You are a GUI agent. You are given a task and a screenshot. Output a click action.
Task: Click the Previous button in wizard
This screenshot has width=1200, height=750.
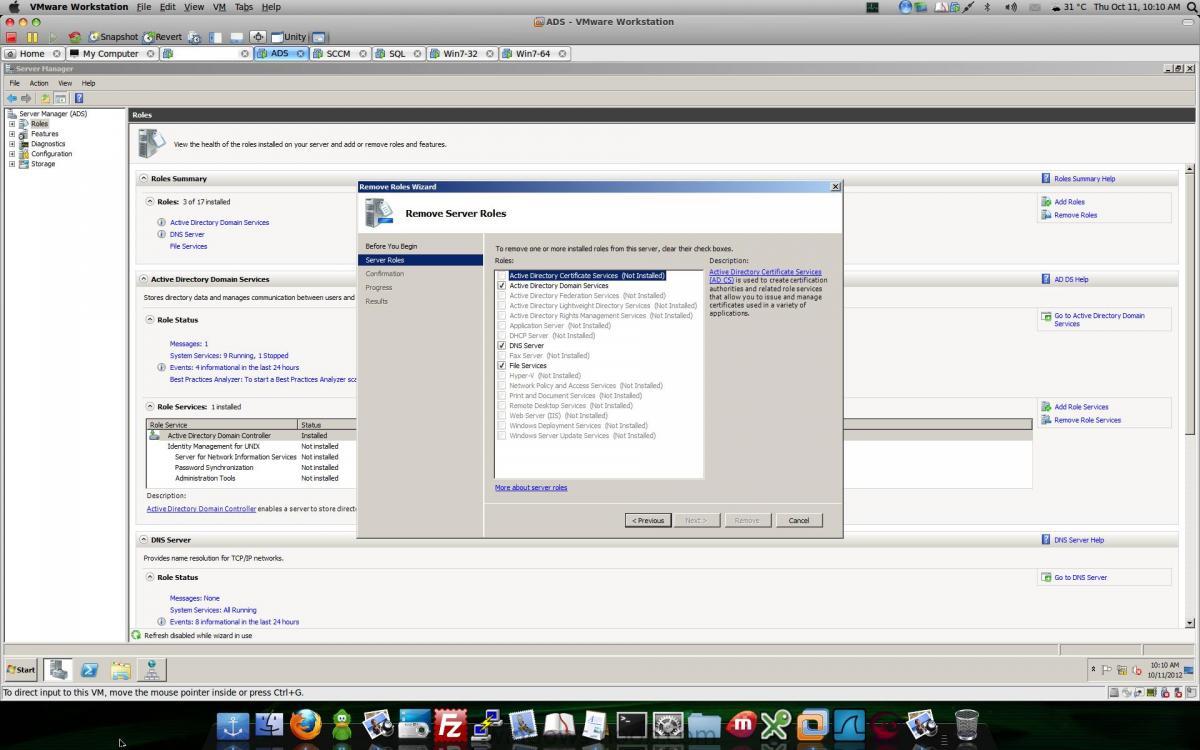pos(648,520)
